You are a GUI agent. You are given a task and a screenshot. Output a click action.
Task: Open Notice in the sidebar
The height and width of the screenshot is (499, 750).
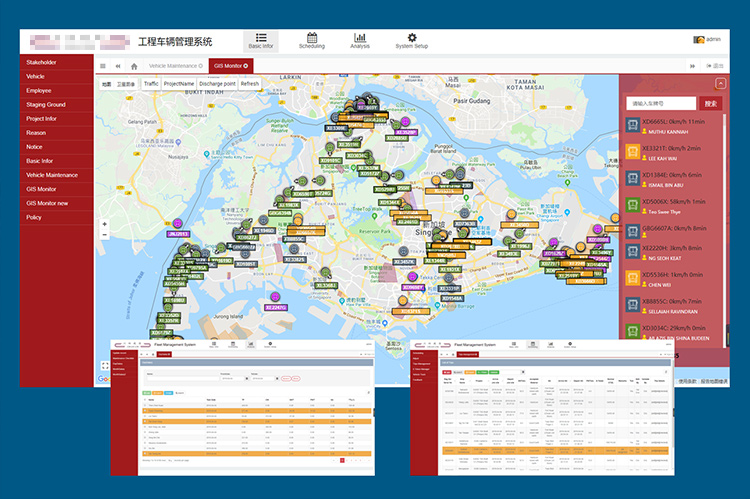click(56, 147)
